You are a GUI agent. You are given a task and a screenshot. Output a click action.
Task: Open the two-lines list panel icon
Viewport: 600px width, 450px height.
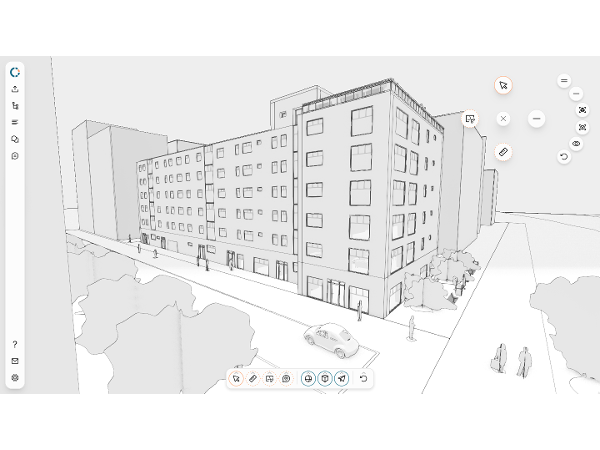point(15,122)
